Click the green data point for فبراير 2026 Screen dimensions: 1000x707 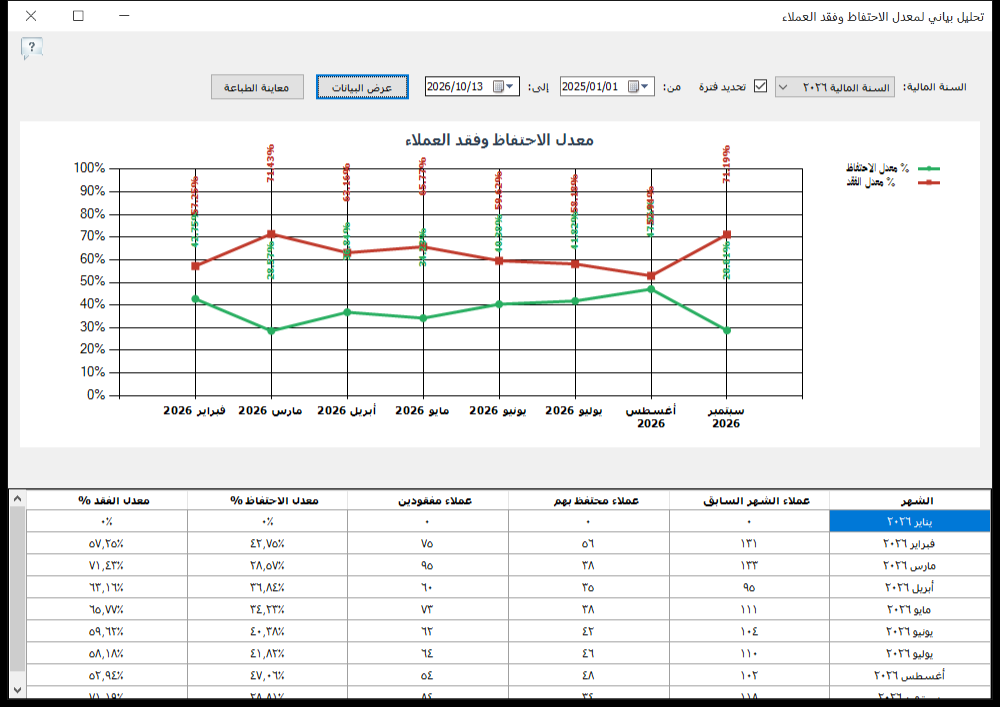[x=195, y=298]
